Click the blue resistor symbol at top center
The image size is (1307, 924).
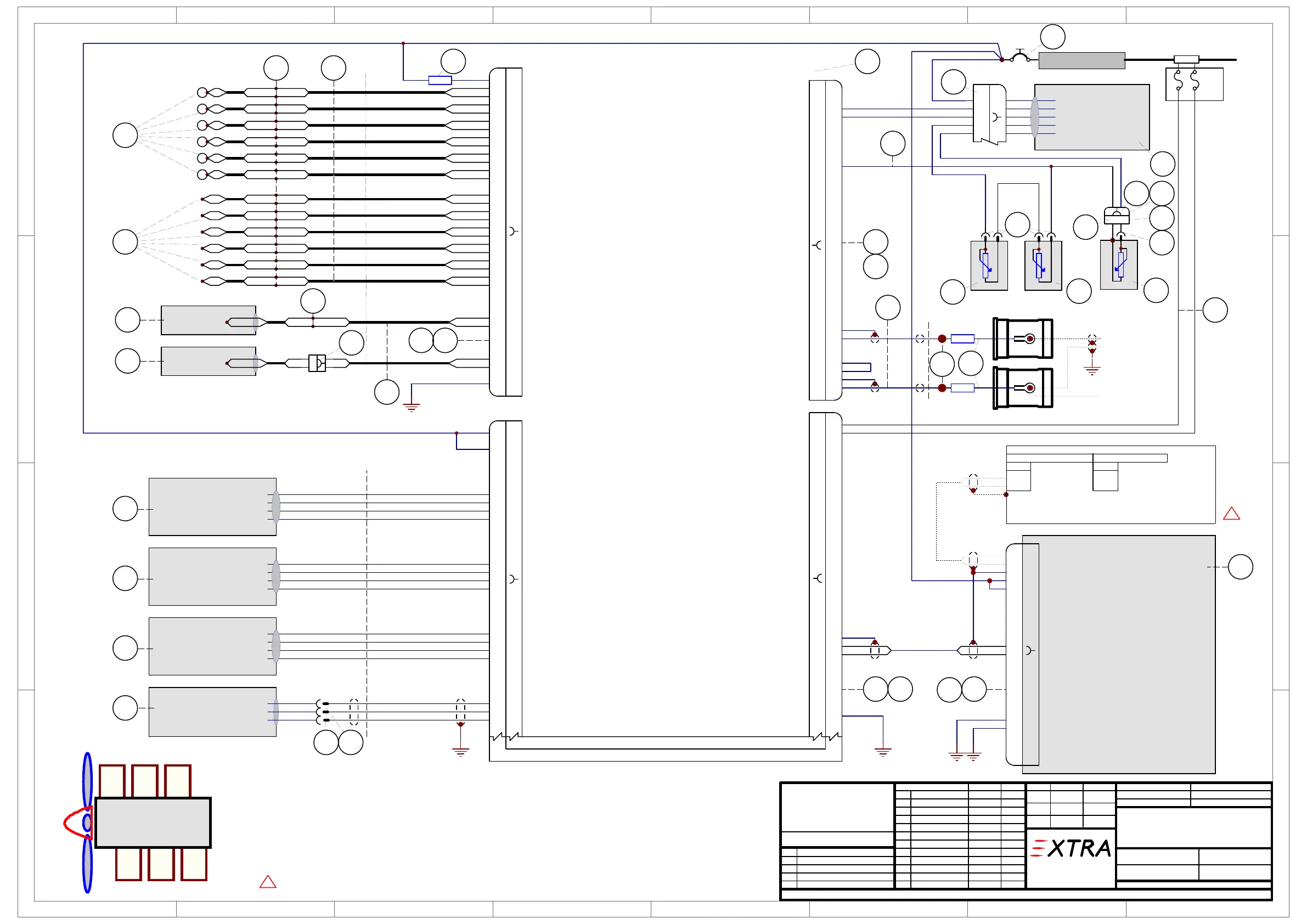[x=440, y=80]
